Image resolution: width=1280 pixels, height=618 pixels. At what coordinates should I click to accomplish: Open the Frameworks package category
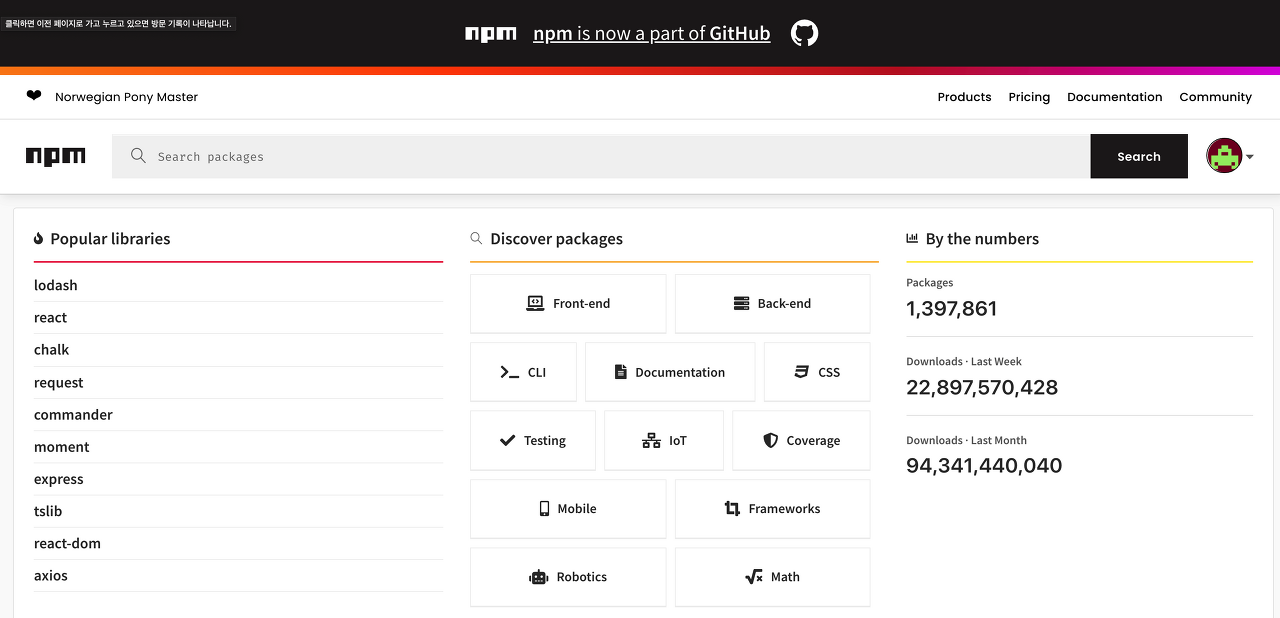(772, 508)
